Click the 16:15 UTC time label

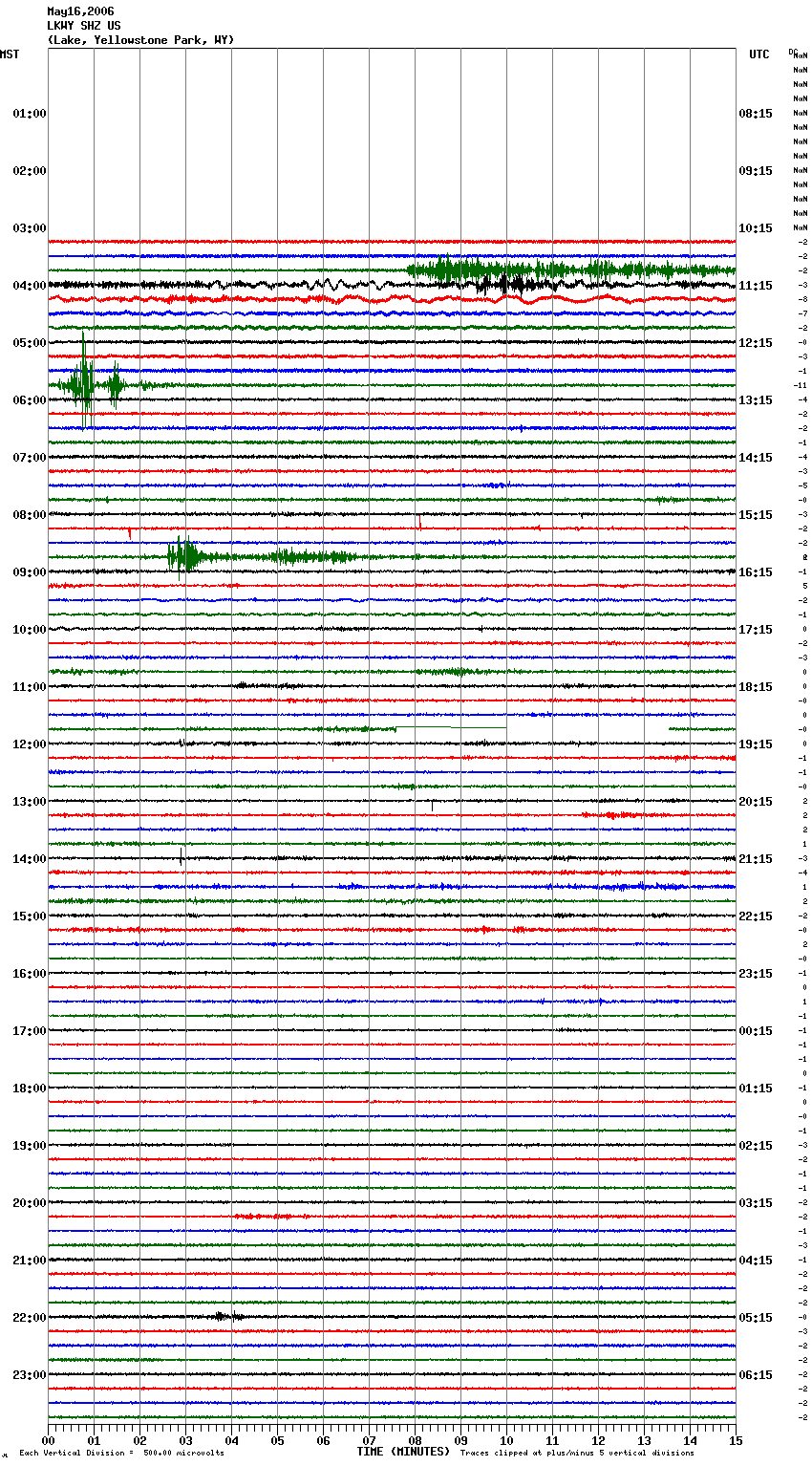[x=756, y=572]
